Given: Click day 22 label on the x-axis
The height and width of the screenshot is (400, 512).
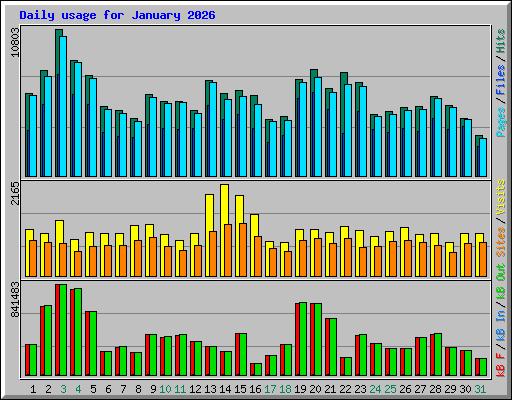Looking at the screenshot, I should click(345, 389).
